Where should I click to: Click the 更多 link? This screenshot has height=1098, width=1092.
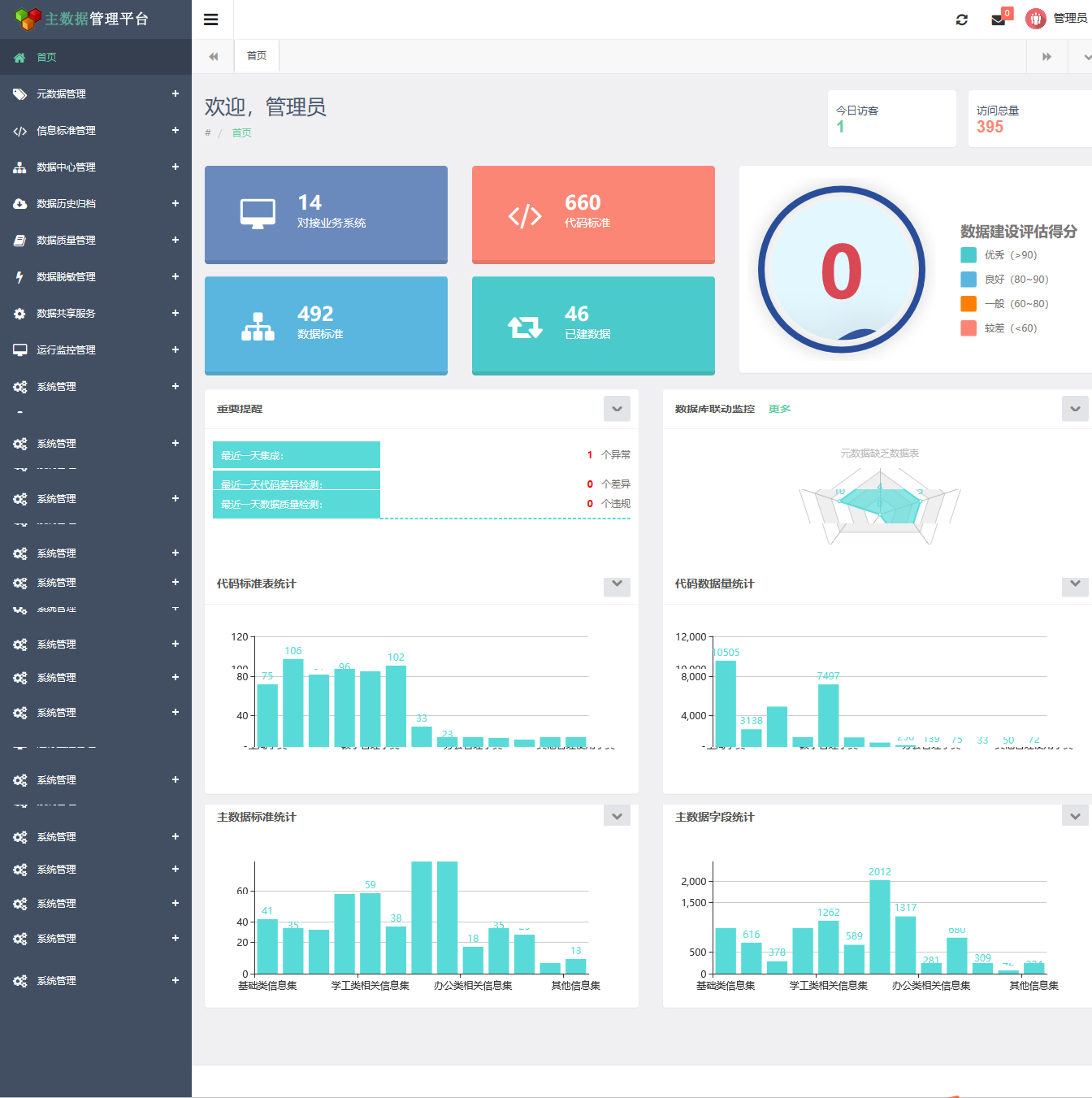coord(779,409)
